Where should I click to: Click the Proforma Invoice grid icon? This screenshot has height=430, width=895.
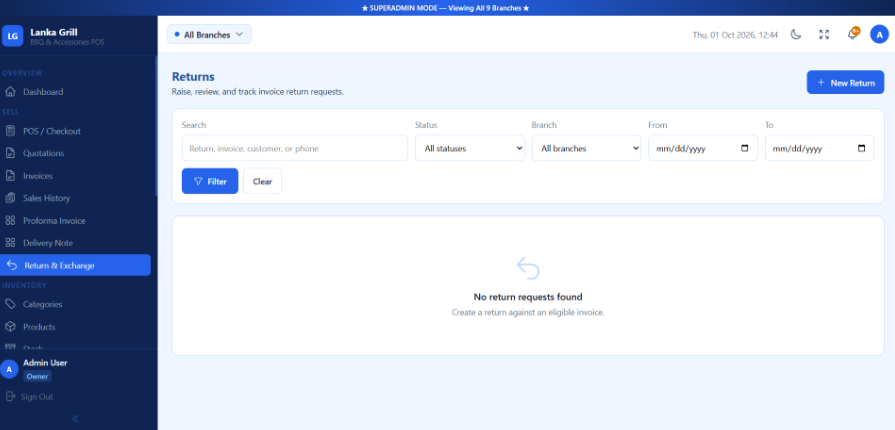pos(10,220)
